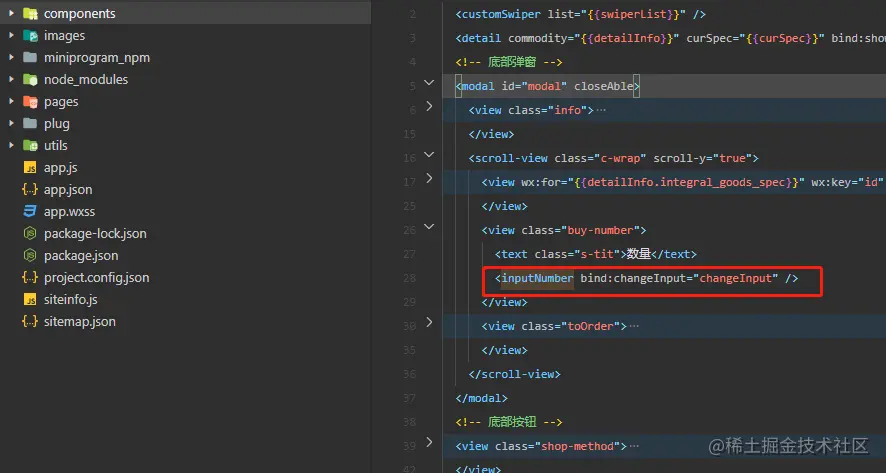This screenshot has height=473, width=886.
Task: Click the node icon of package.json
Action: [x=30, y=255]
